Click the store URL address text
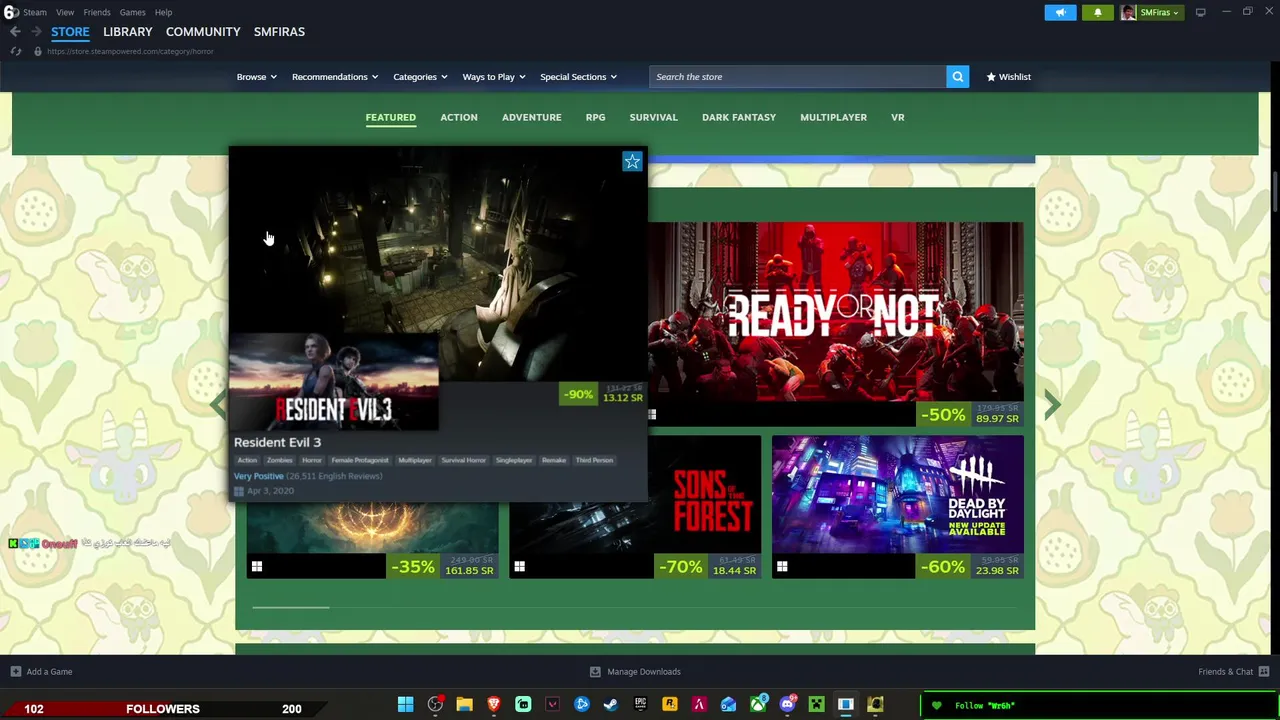This screenshot has width=1280, height=720. pyautogui.click(x=130, y=51)
